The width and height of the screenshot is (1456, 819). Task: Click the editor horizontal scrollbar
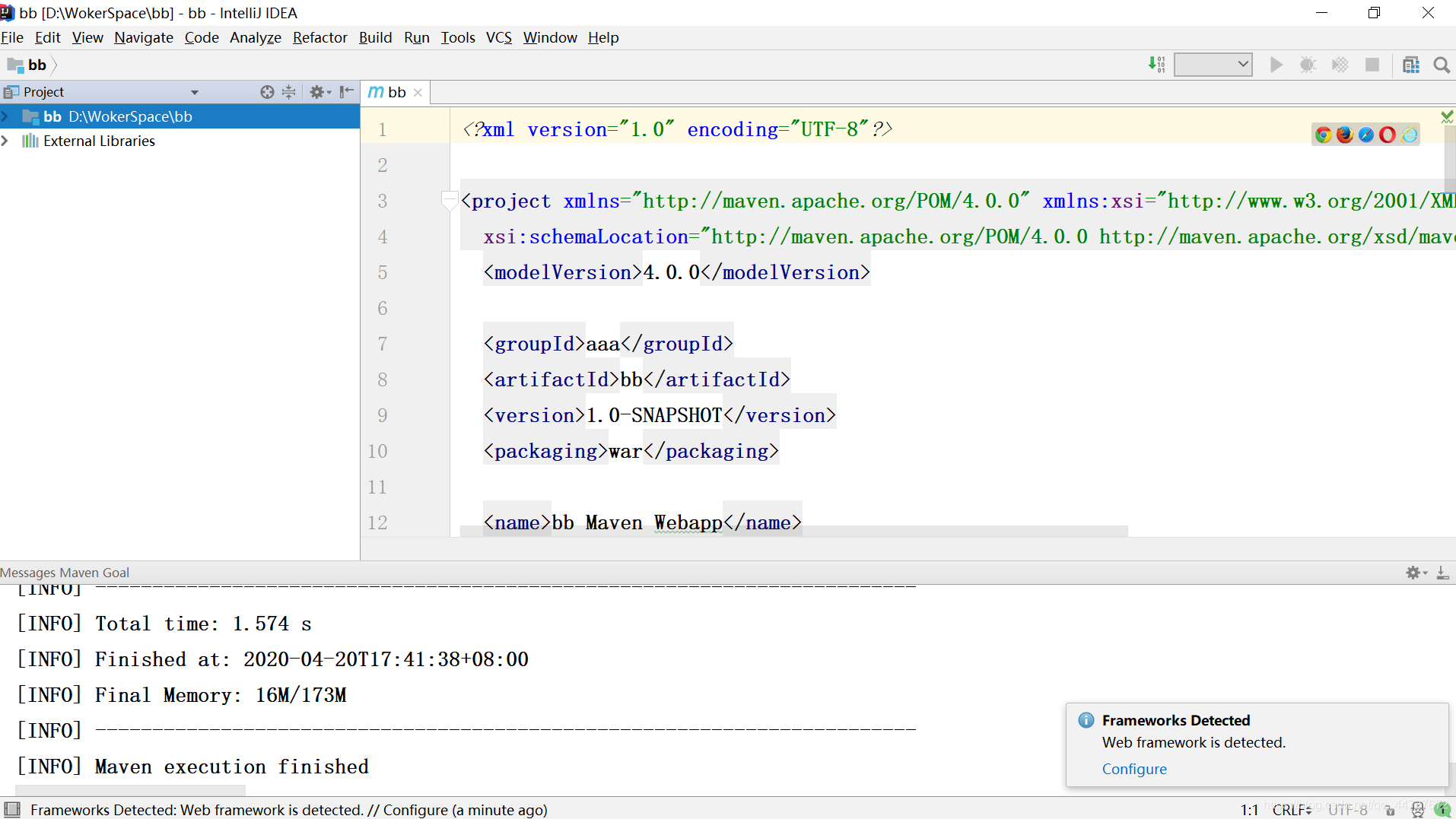point(794,531)
